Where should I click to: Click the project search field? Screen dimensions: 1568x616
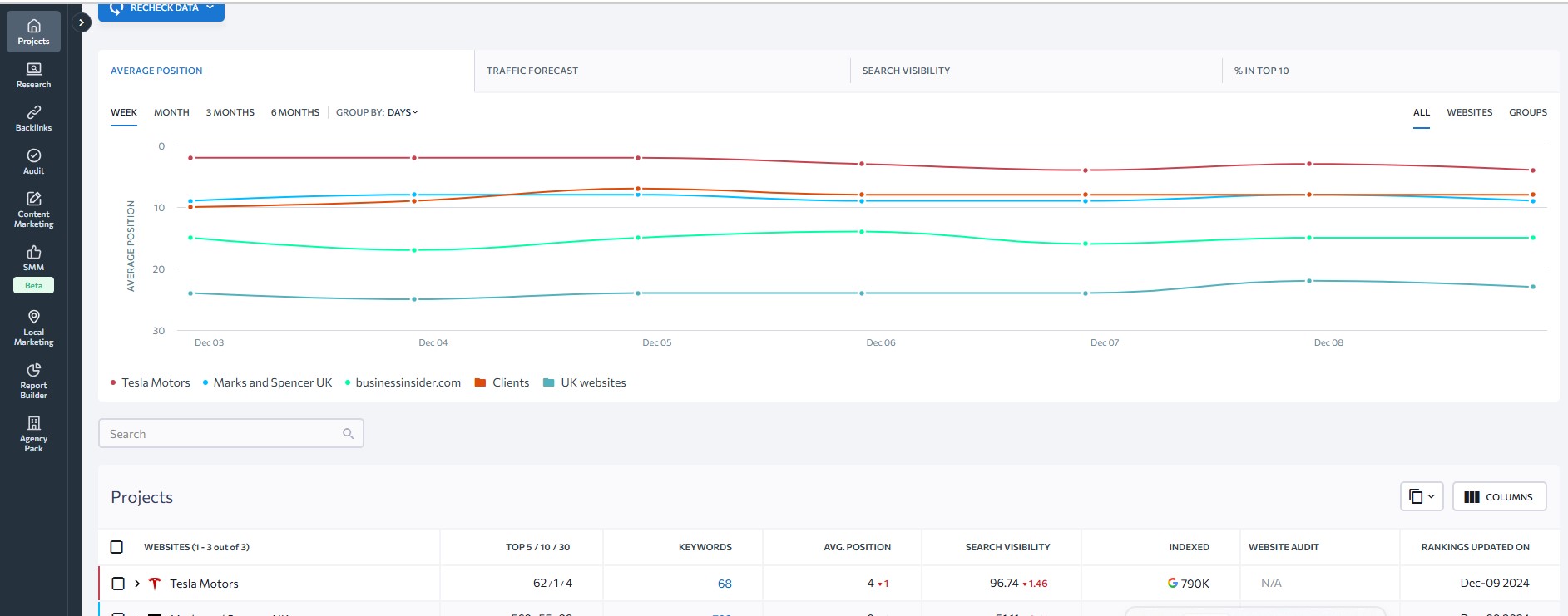231,434
